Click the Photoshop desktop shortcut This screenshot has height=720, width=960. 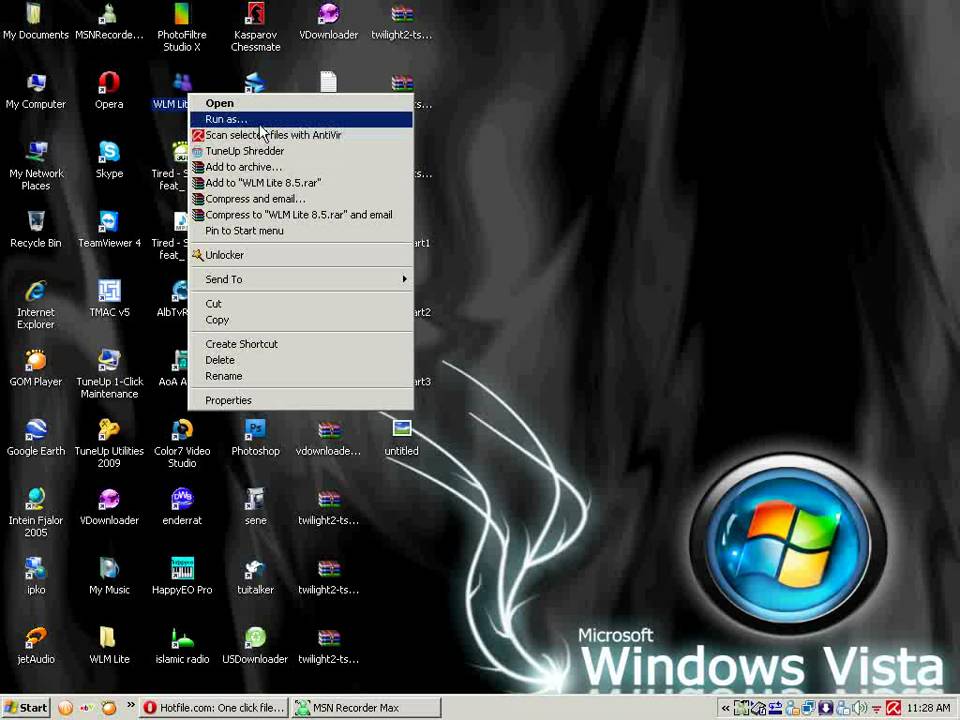(x=255, y=438)
